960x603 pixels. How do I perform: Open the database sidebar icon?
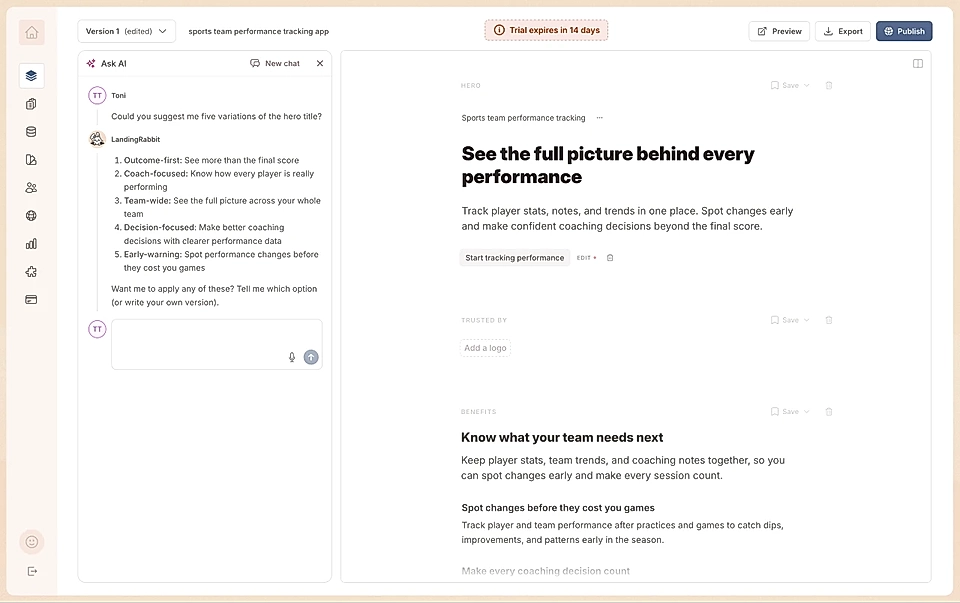tap(31, 132)
